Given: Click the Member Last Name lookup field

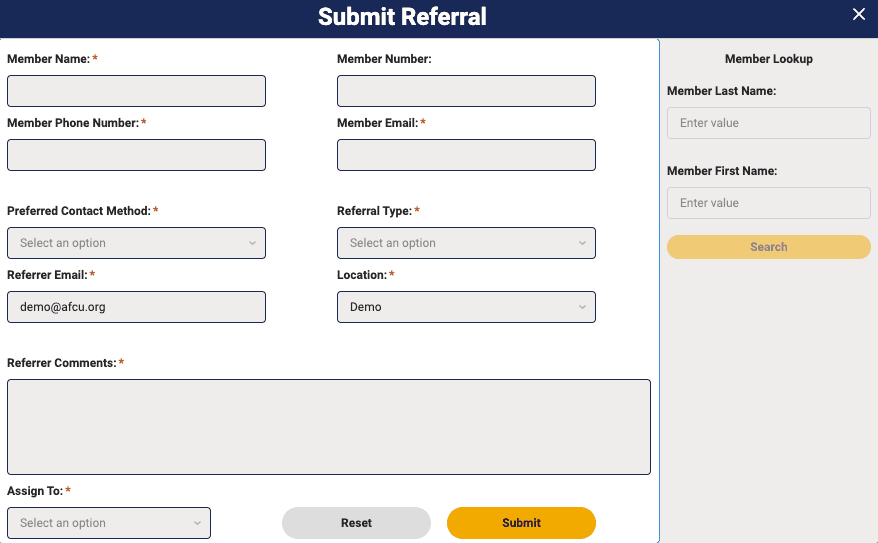Looking at the screenshot, I should [768, 123].
